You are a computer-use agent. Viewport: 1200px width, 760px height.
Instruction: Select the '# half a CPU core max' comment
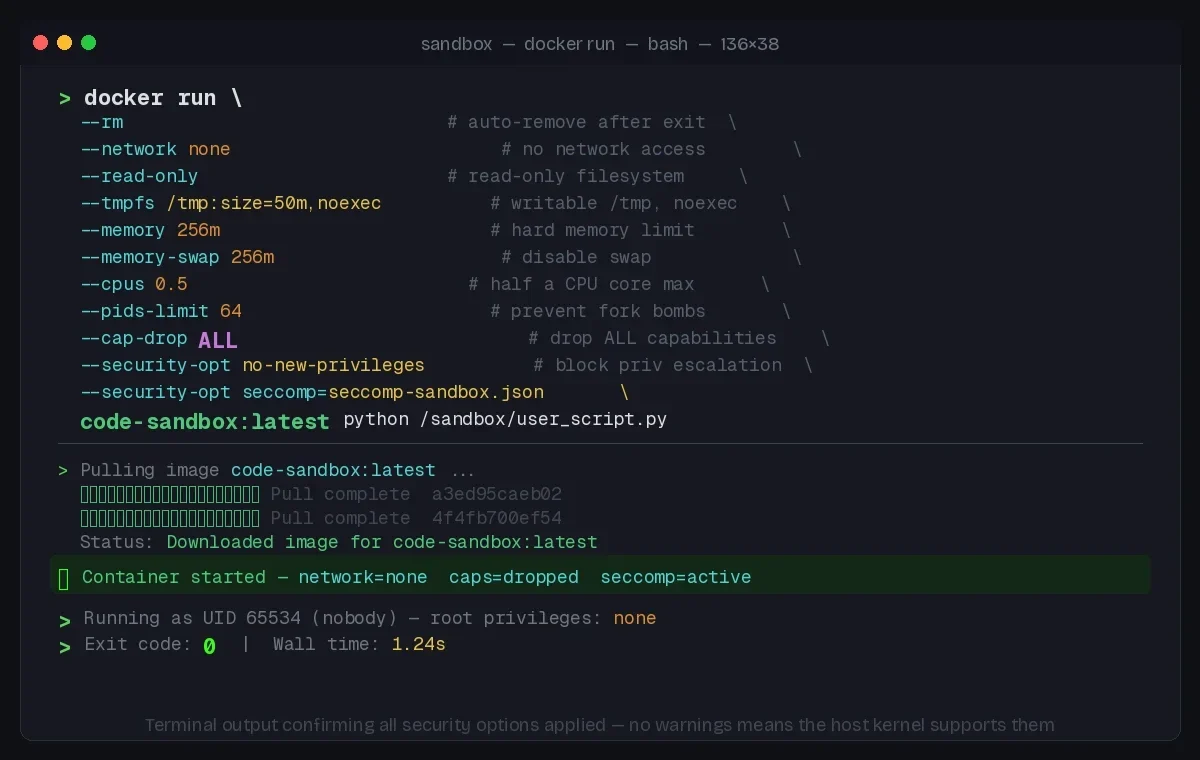(581, 284)
